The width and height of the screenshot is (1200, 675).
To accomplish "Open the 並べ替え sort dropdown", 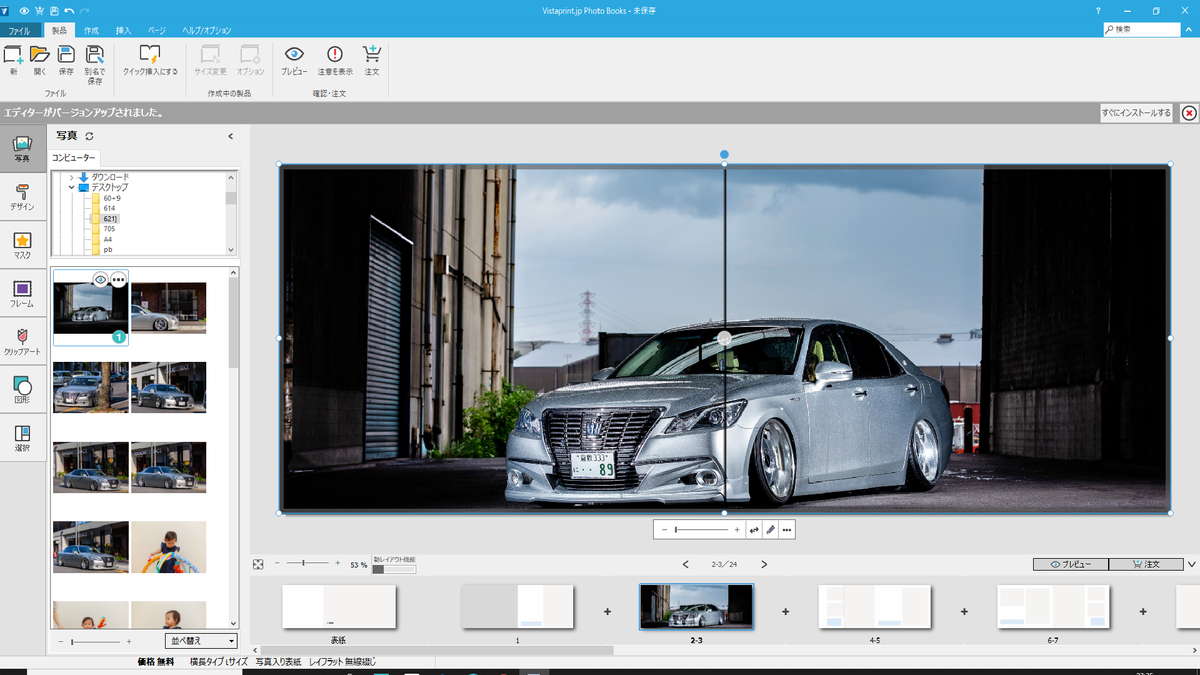I will pyautogui.click(x=201, y=641).
